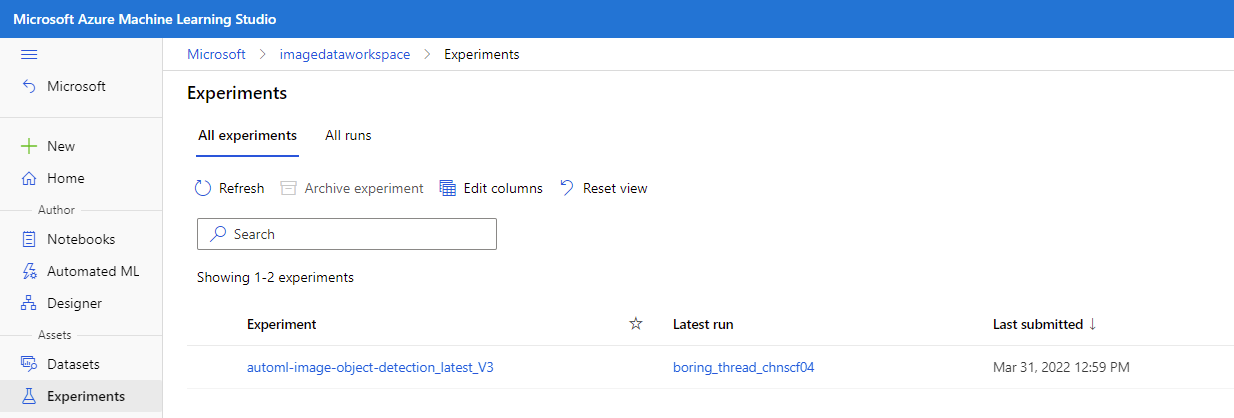Open Notebooks in the left navigation
The width and height of the screenshot is (1234, 418).
[x=81, y=239]
